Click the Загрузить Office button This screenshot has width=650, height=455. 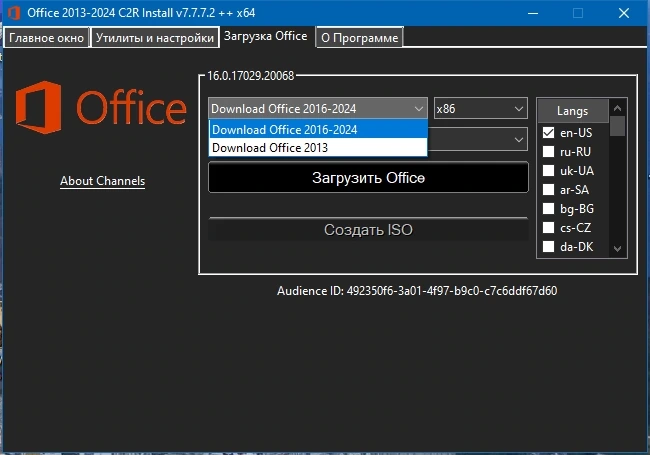(368, 177)
